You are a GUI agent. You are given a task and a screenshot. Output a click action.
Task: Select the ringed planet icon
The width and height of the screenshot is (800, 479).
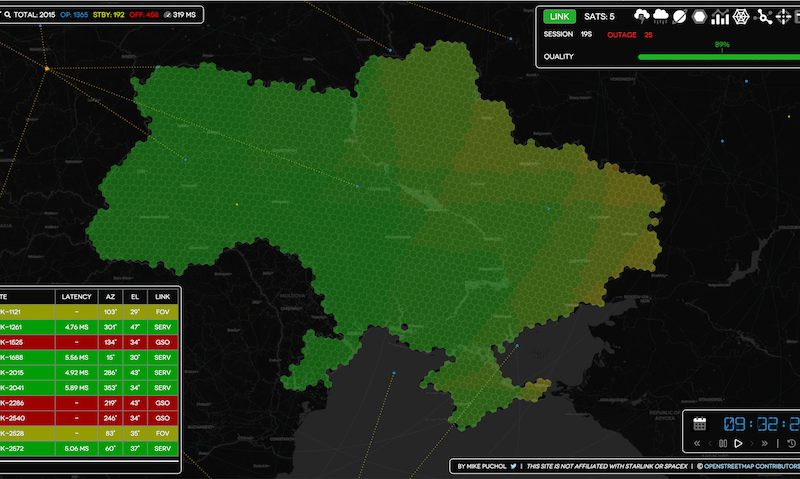coord(680,16)
